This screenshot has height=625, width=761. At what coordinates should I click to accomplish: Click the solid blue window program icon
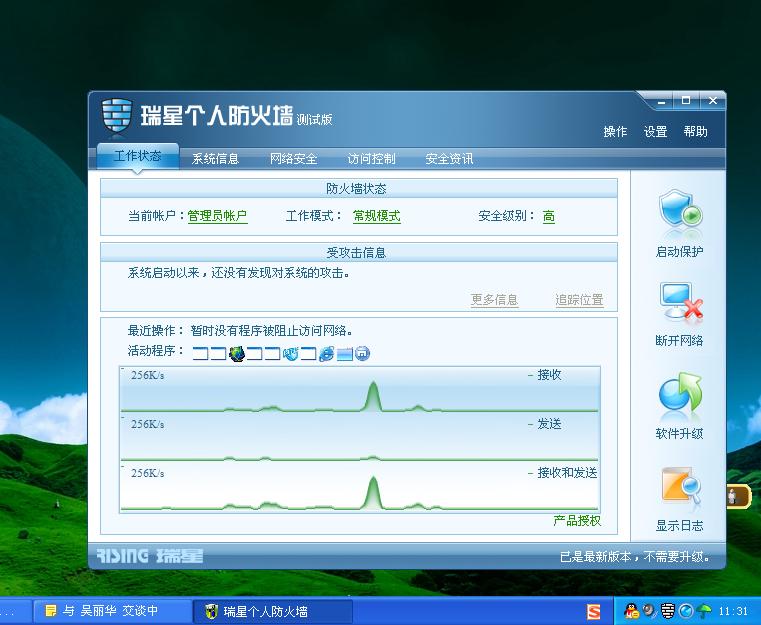coord(345,354)
